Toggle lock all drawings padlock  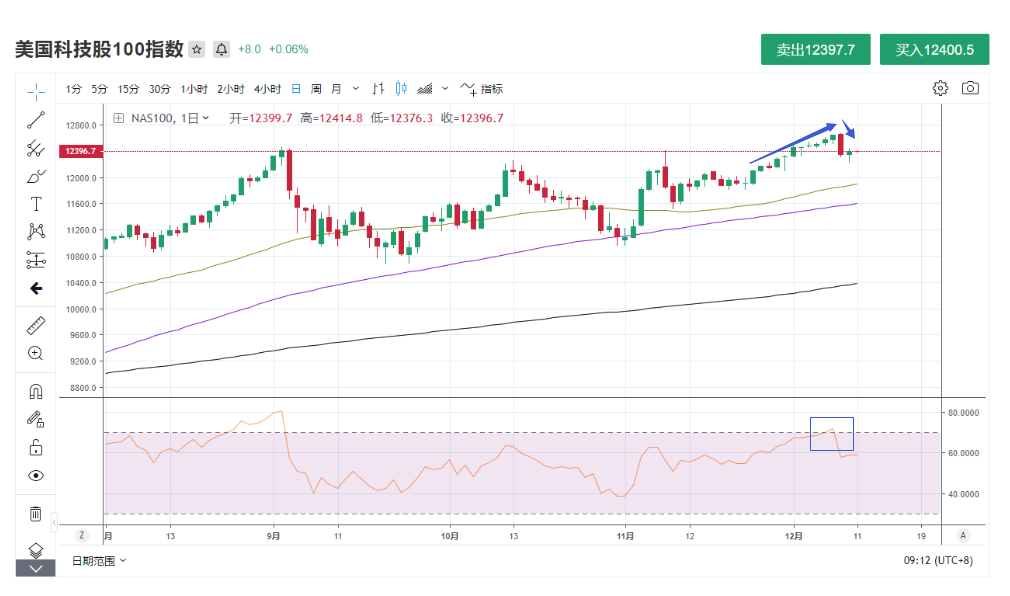pos(36,447)
